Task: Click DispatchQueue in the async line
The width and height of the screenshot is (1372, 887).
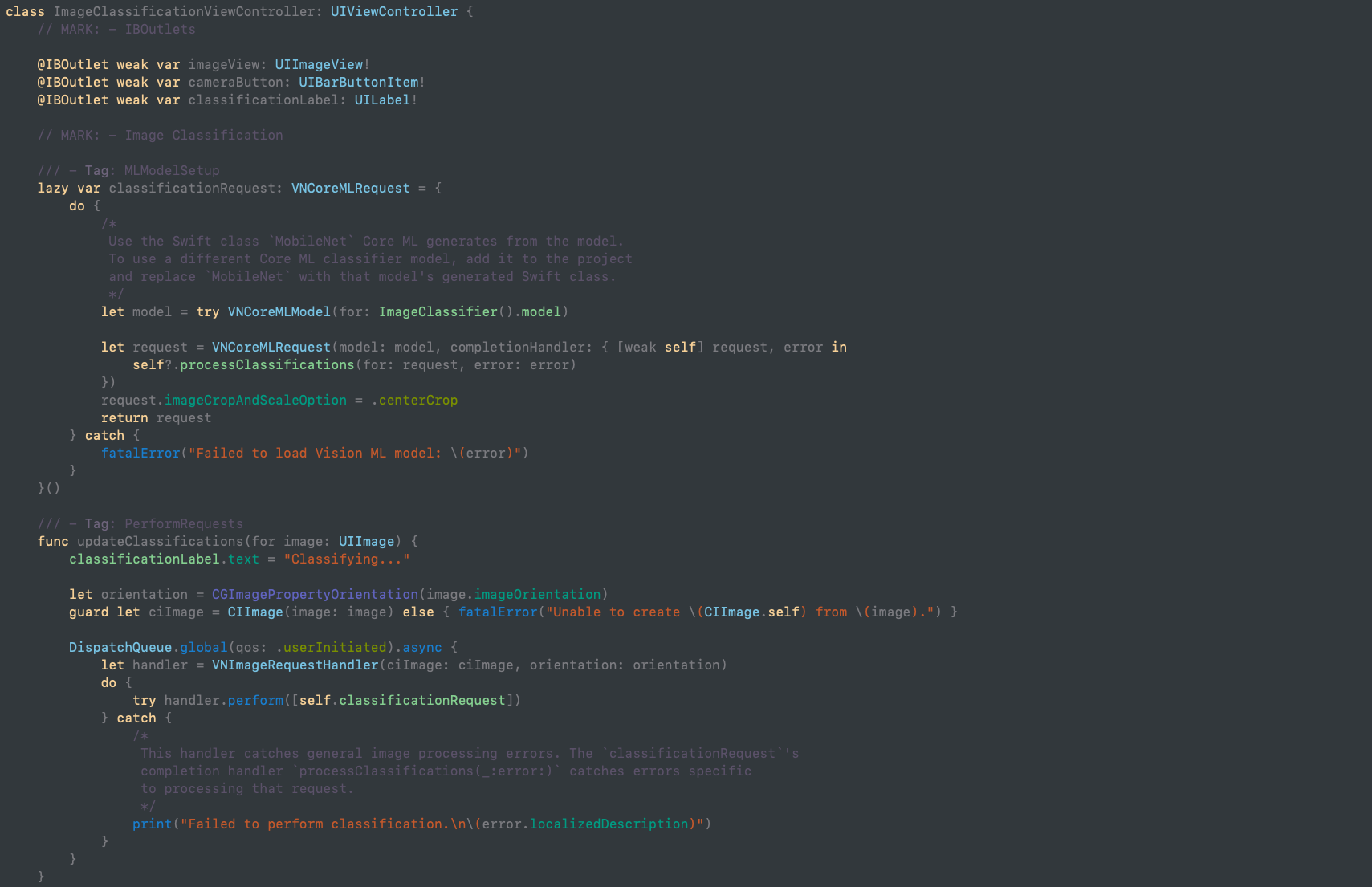Action: click(x=120, y=647)
